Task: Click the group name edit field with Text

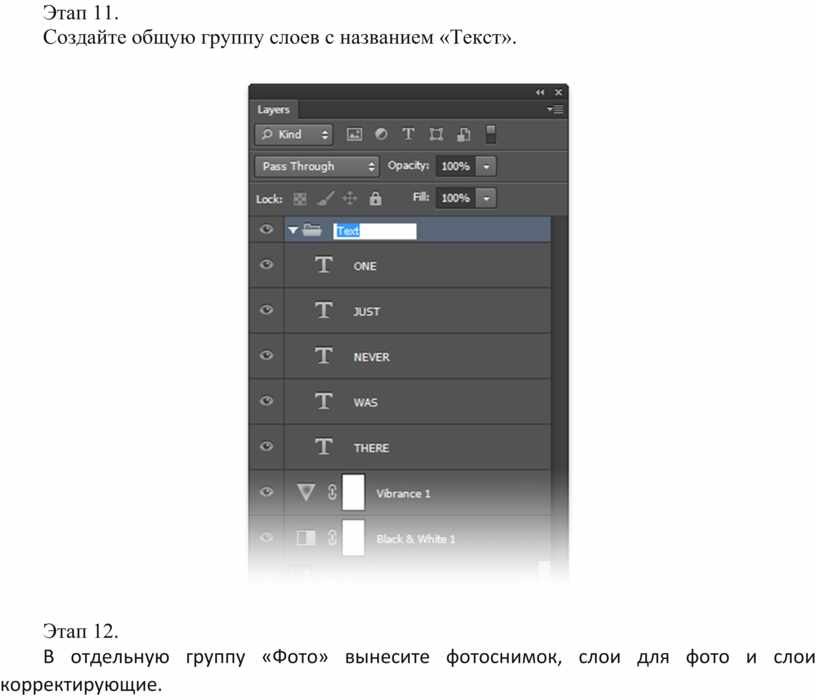Action: click(x=375, y=231)
